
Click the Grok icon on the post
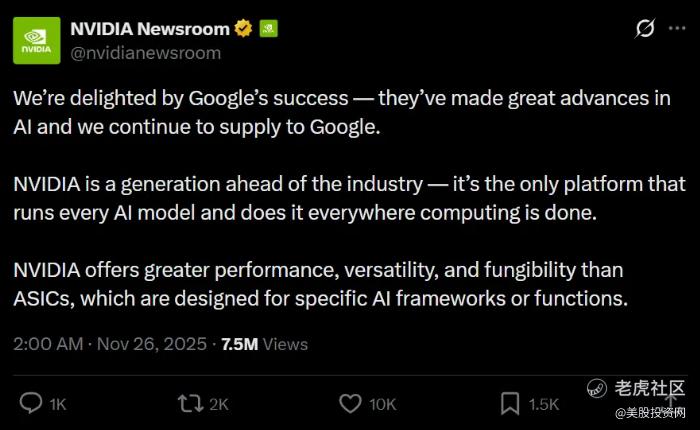tap(645, 29)
